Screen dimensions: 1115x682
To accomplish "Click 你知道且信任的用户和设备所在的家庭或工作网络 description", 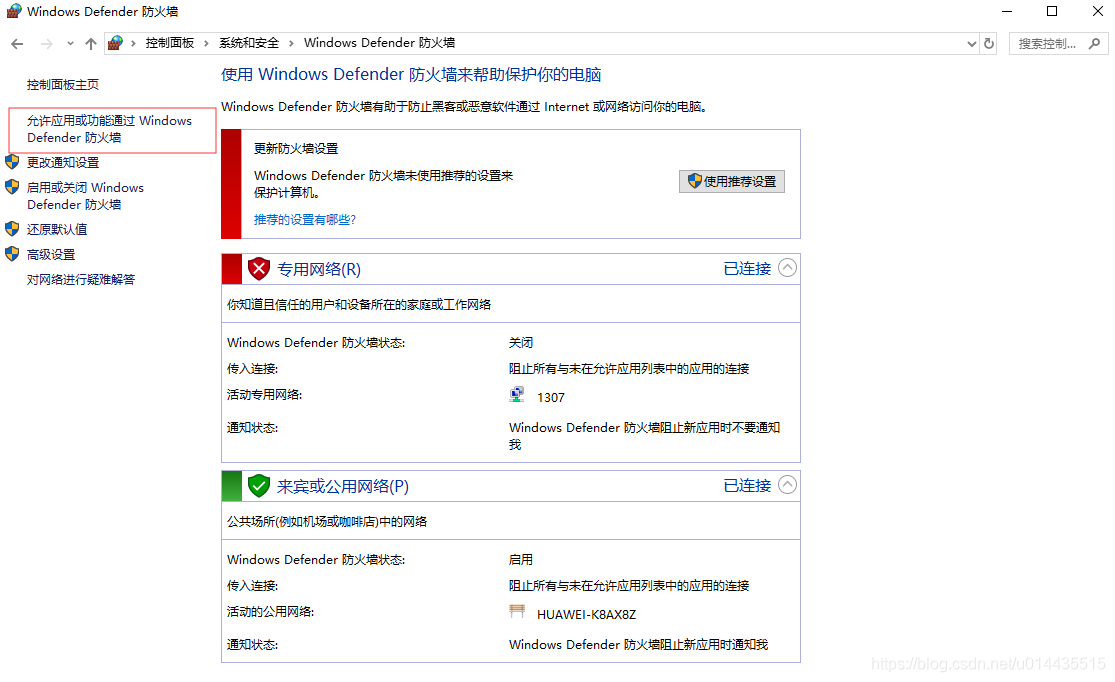I will [x=359, y=304].
